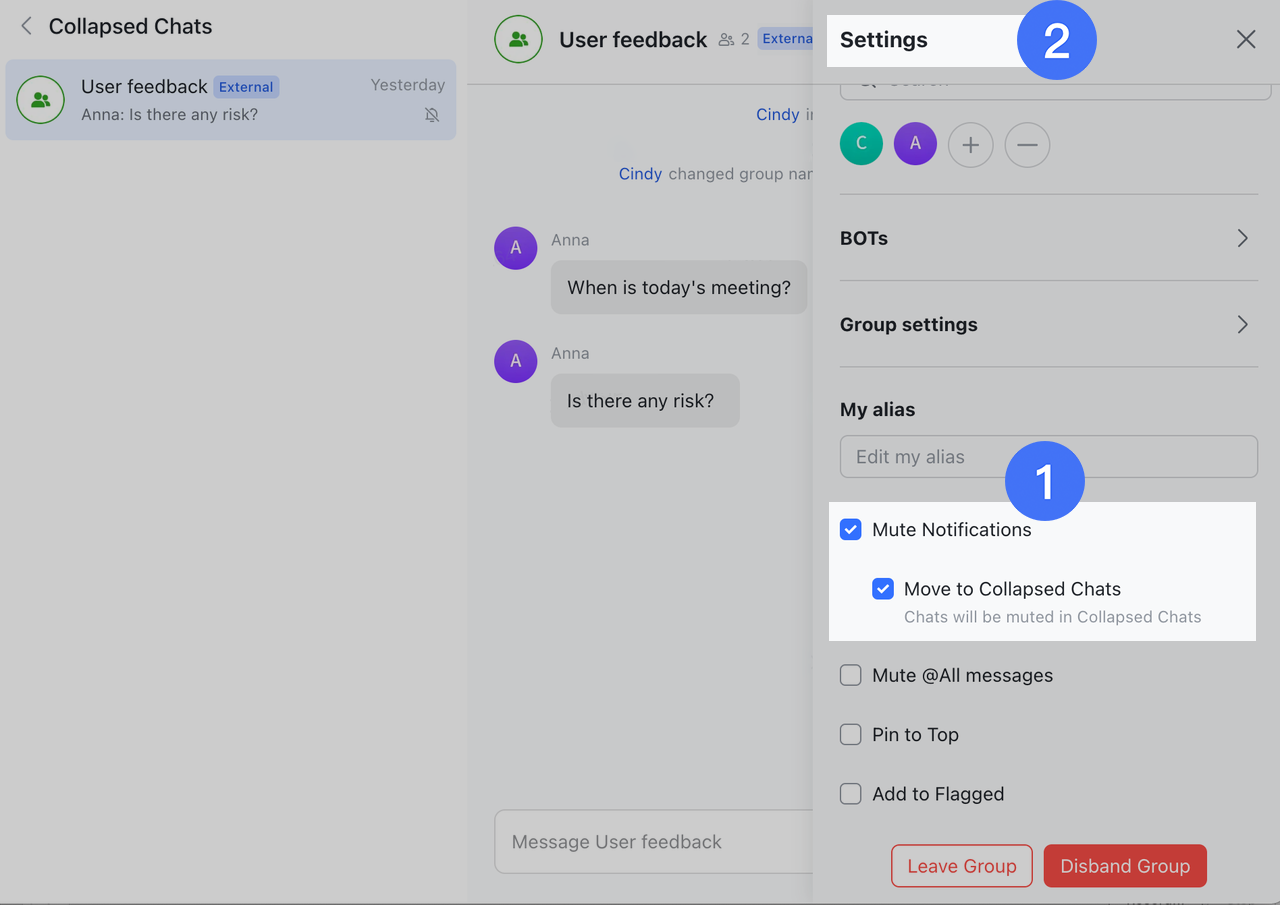Enable Pin to Top for this group
This screenshot has height=905, width=1280.
coord(850,734)
